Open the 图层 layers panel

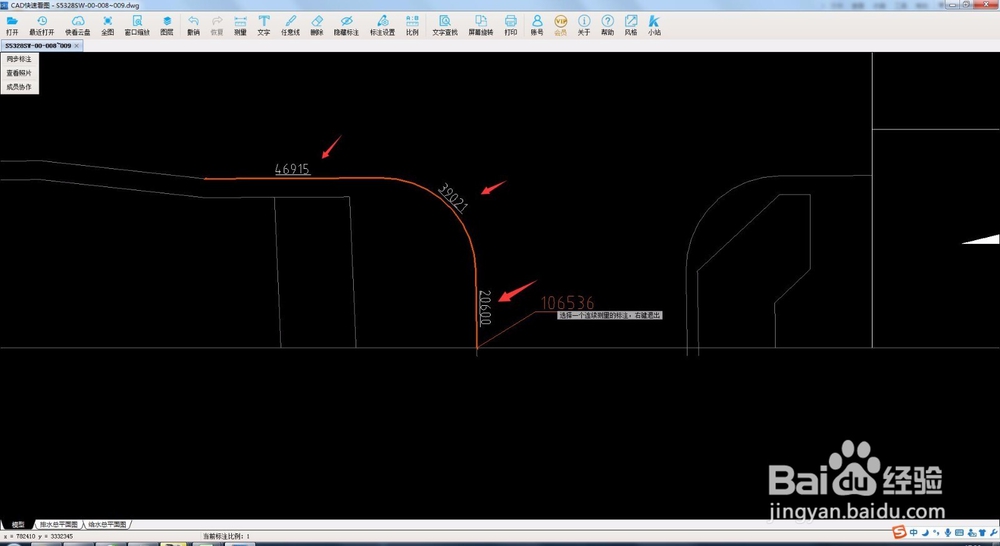[167, 26]
